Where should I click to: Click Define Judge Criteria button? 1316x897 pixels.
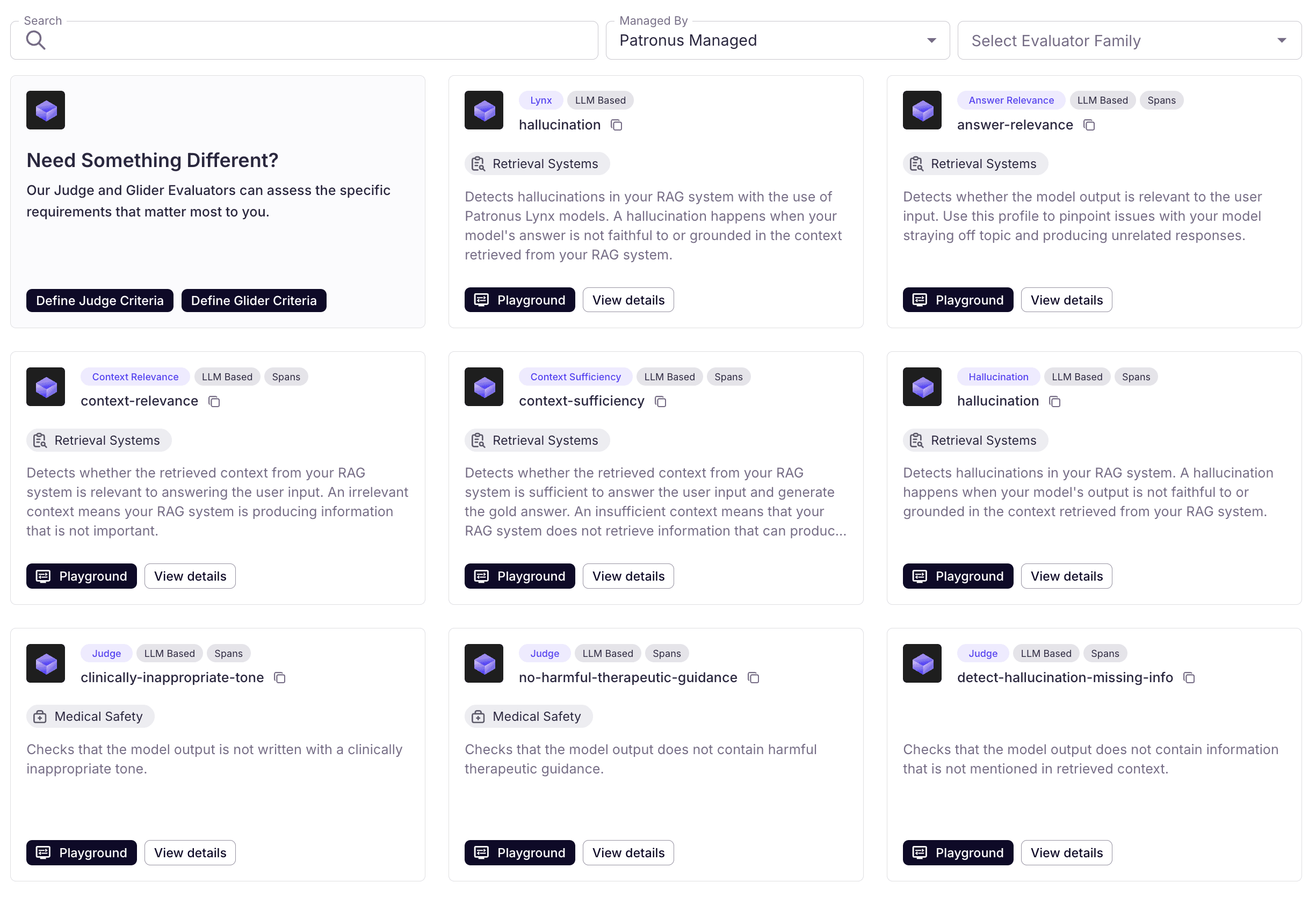tap(100, 301)
